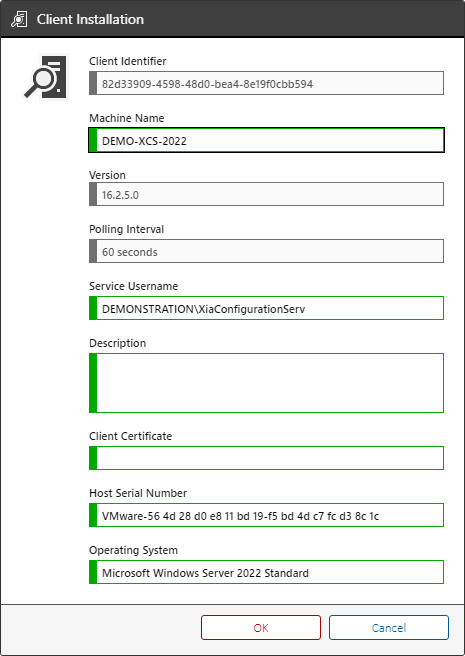Confirm the dialog with the OK button

pos(261,628)
